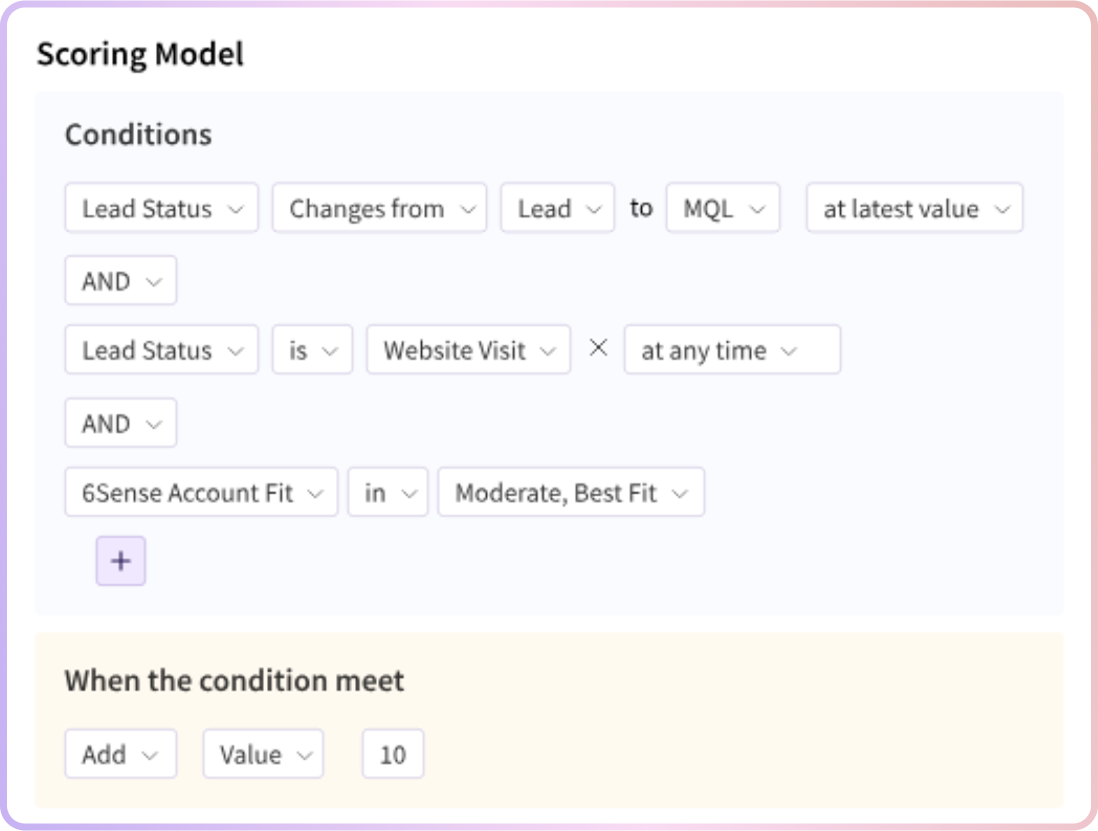Viewport: 1098px width, 831px height.
Task: Open the second Lead Status dropdown
Action: click(162, 349)
